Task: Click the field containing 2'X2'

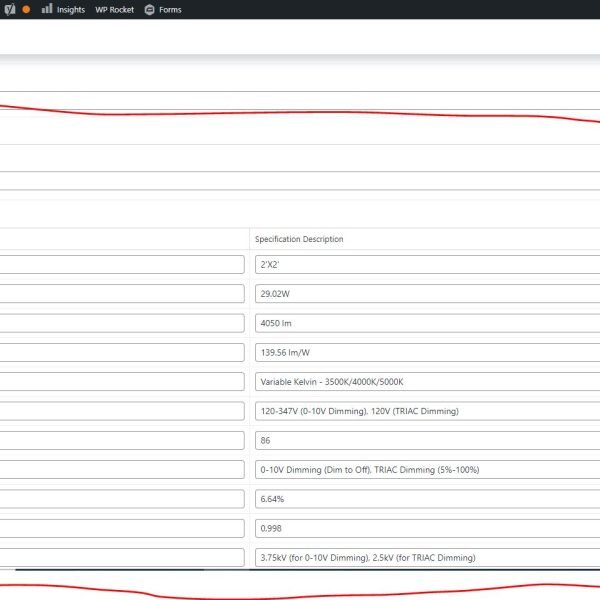Action: [428, 265]
